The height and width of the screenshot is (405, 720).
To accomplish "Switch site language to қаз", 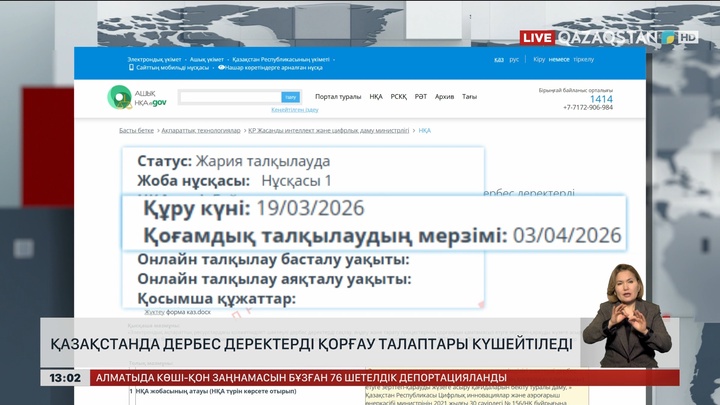I will point(499,59).
